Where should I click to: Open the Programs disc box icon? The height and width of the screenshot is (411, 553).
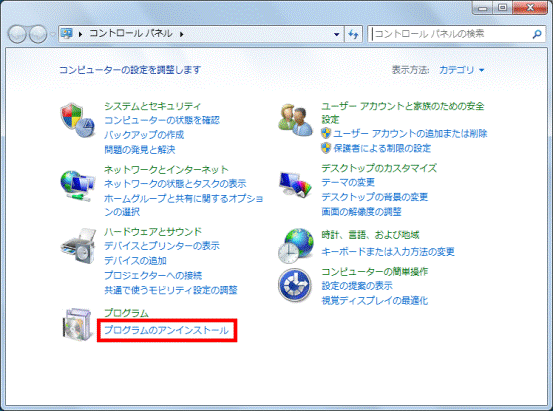click(78, 324)
